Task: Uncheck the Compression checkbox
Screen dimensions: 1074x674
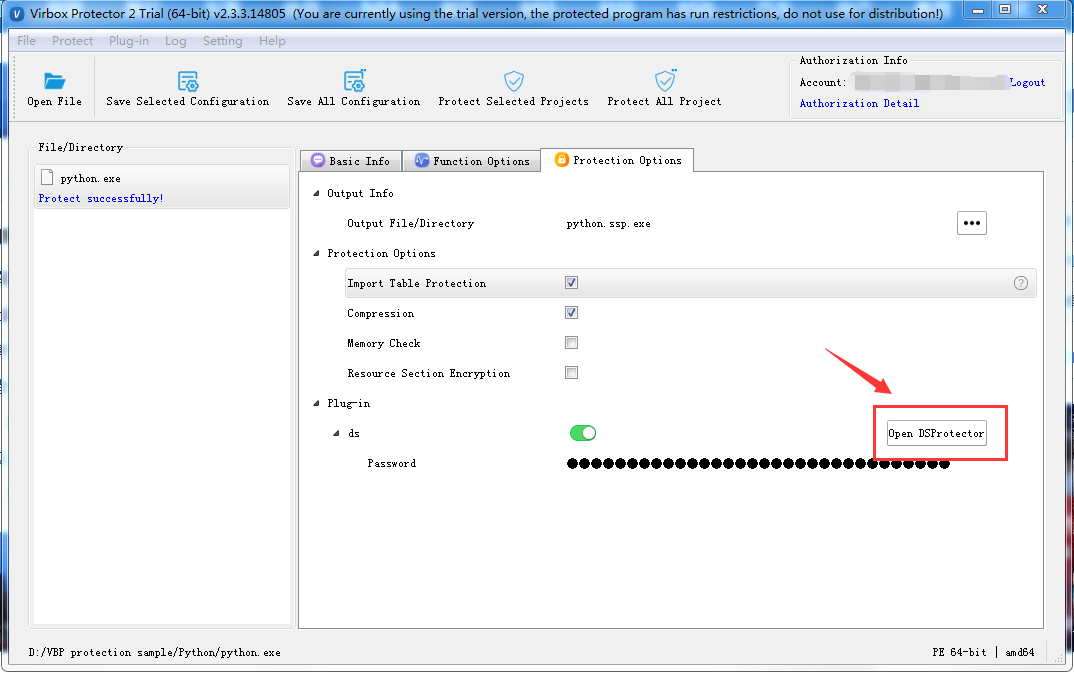Action: [571, 312]
